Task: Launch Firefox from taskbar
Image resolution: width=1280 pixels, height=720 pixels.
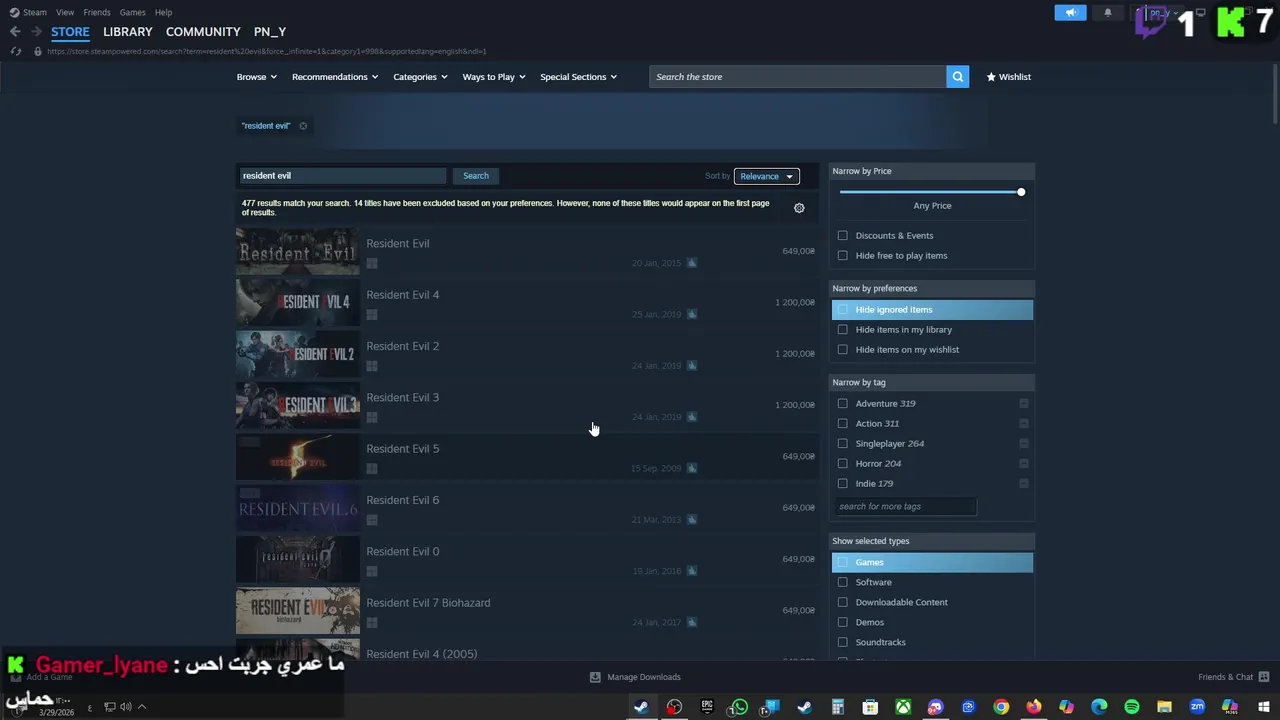Action: 1033,707
